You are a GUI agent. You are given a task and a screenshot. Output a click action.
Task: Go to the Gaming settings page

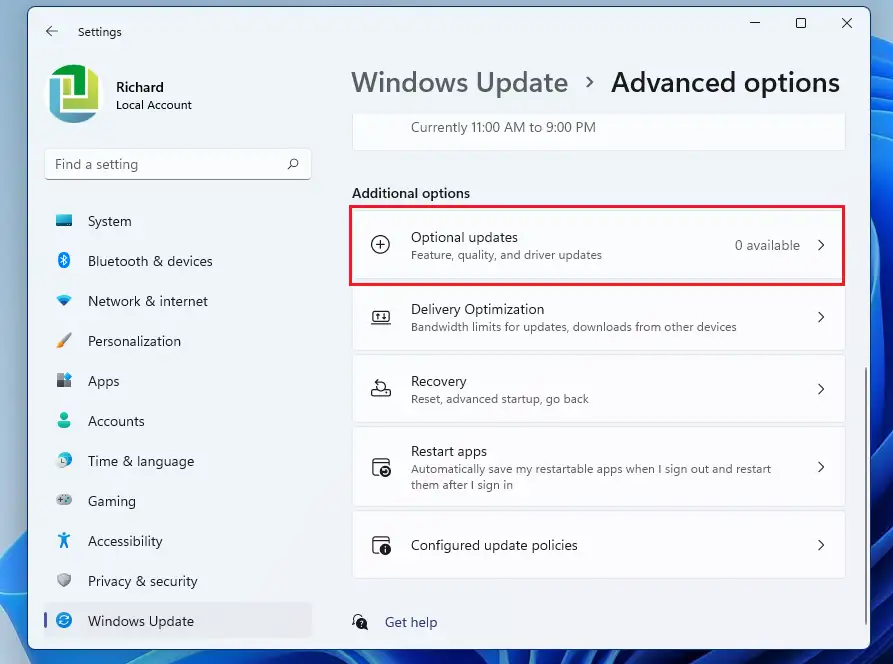[178, 501]
